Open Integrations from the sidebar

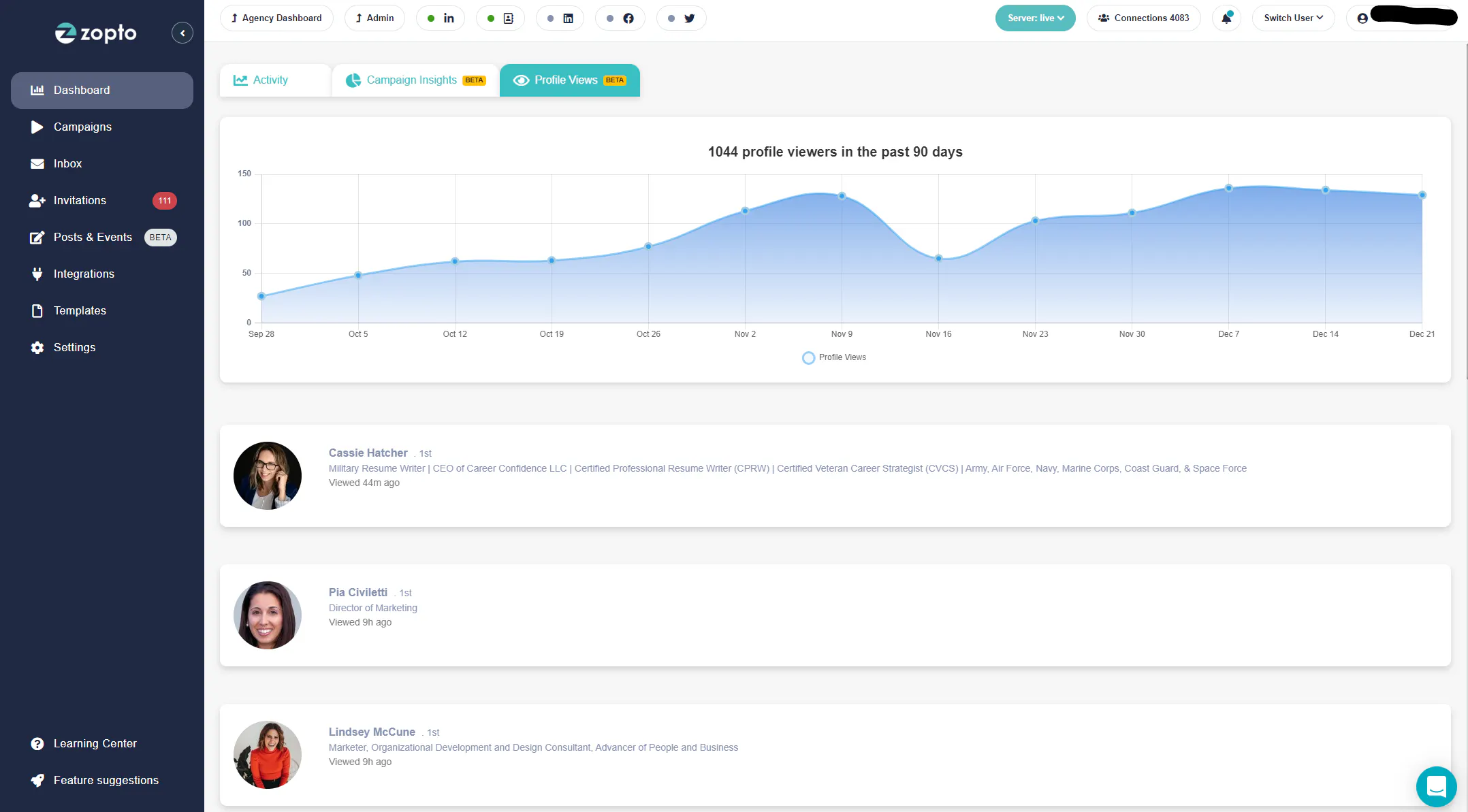tap(102, 274)
